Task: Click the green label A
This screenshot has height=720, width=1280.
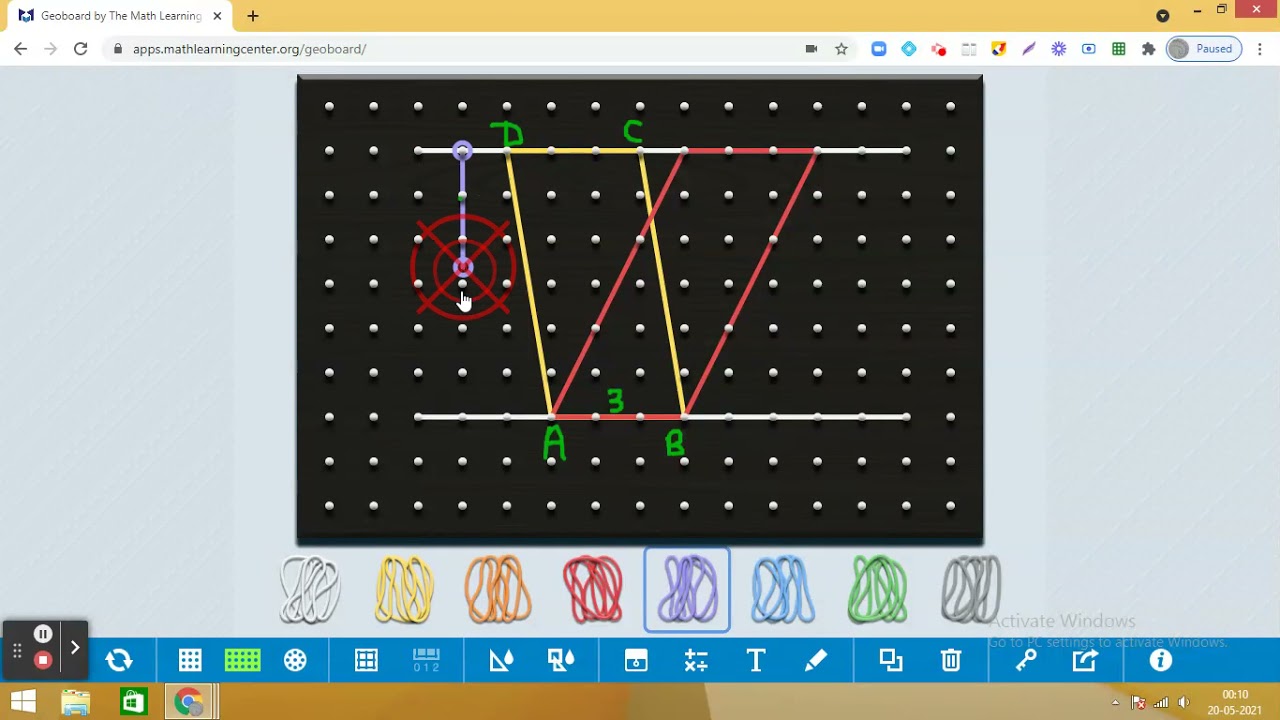Action: click(554, 443)
